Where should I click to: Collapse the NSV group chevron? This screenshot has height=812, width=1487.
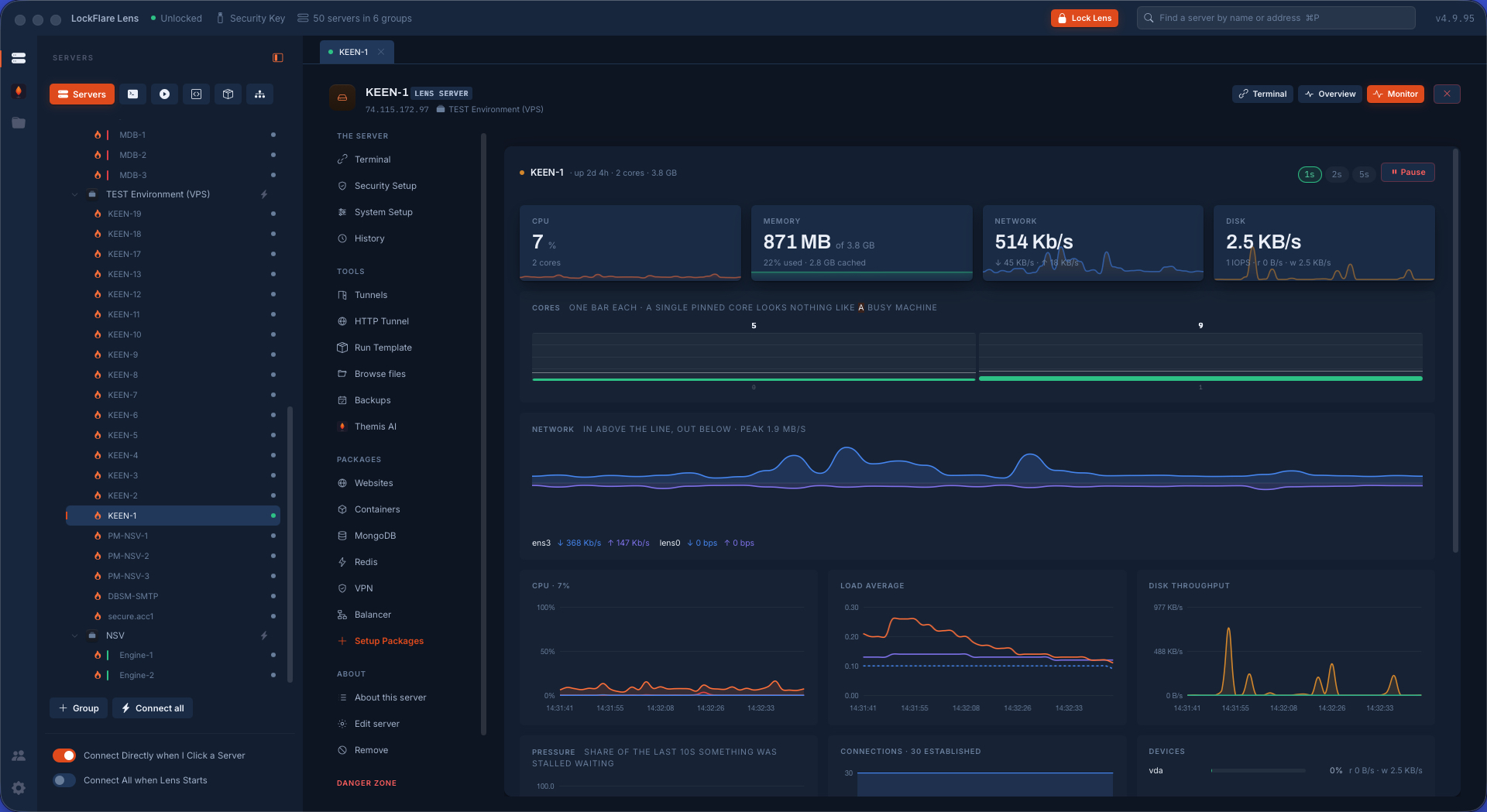point(75,636)
